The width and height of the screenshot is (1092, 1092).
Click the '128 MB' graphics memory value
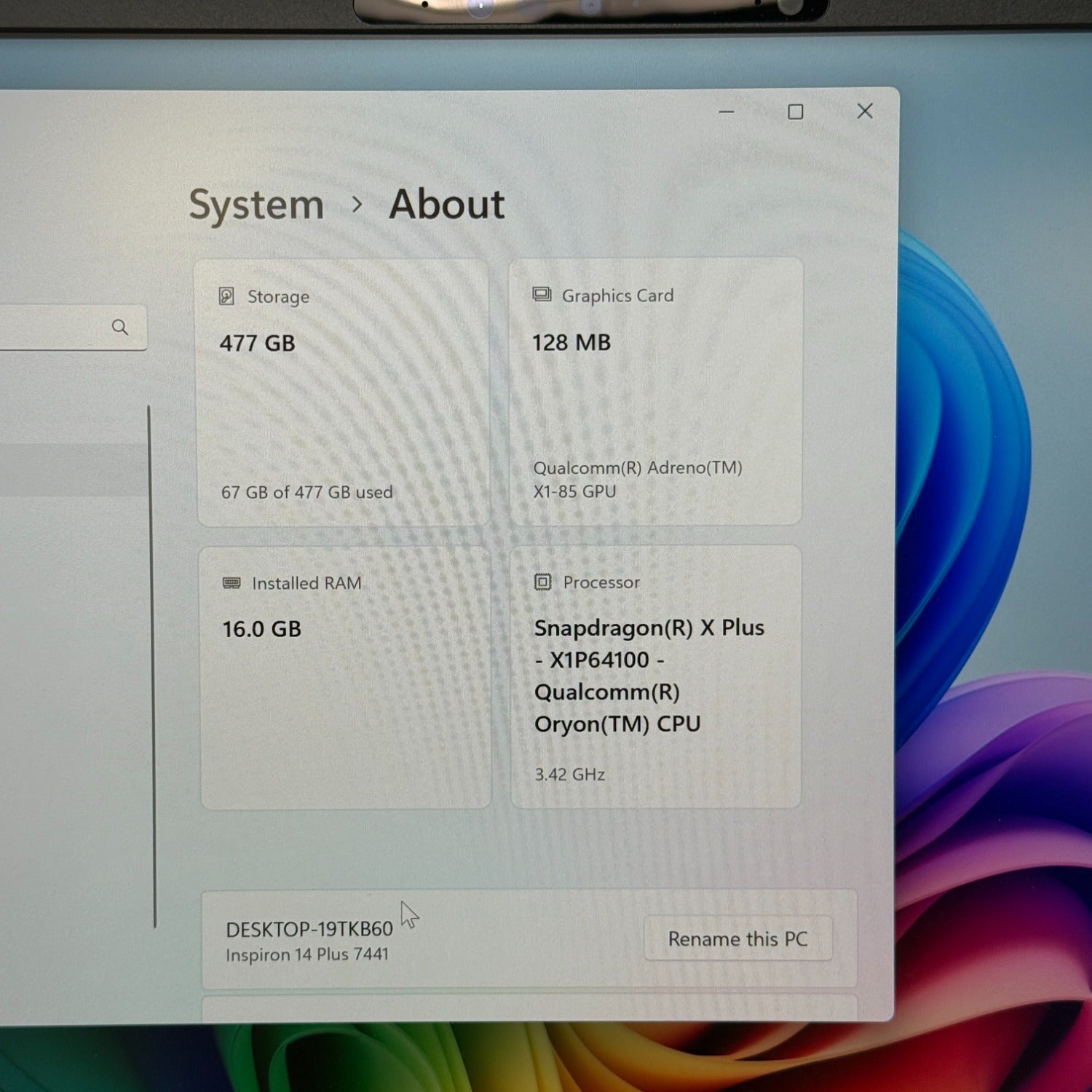(571, 342)
